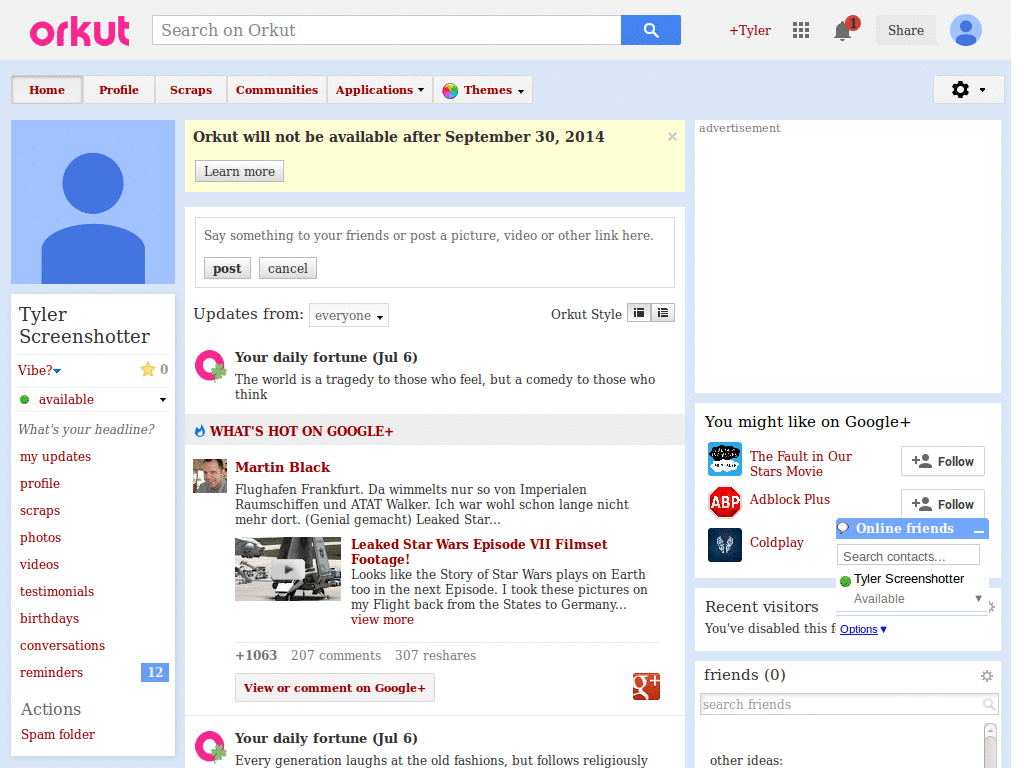Open the Scraps tab

[x=191, y=90]
